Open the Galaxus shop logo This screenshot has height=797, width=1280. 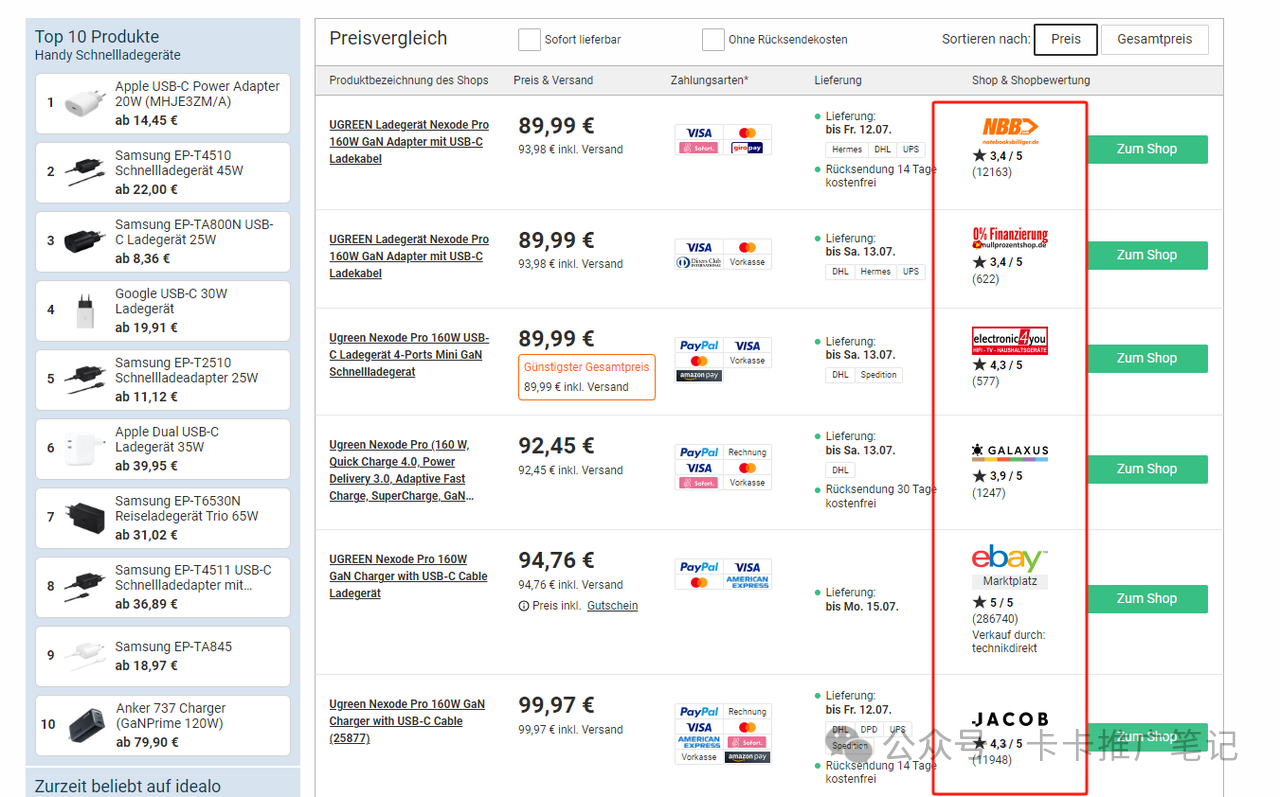[x=1010, y=452]
